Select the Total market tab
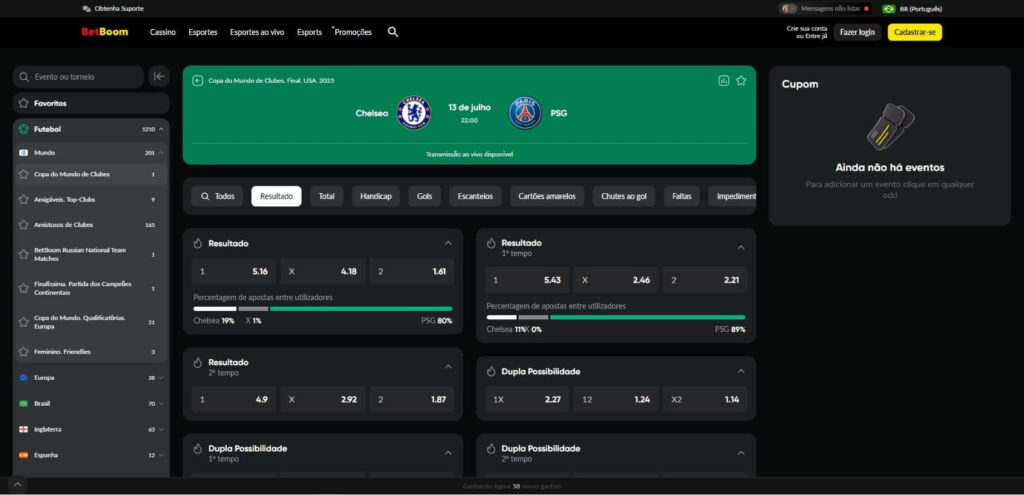 pos(327,196)
